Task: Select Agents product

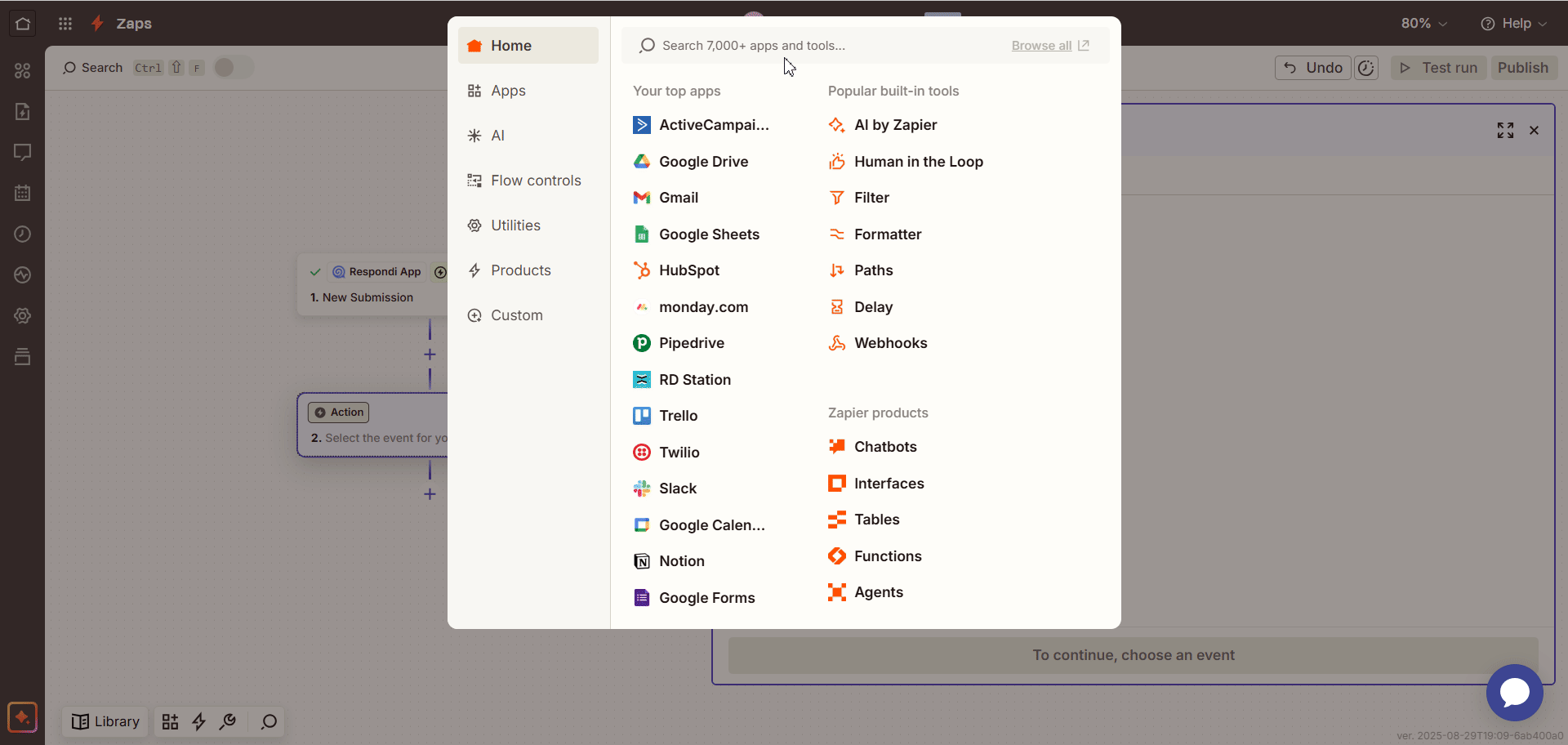Action: click(x=866, y=592)
